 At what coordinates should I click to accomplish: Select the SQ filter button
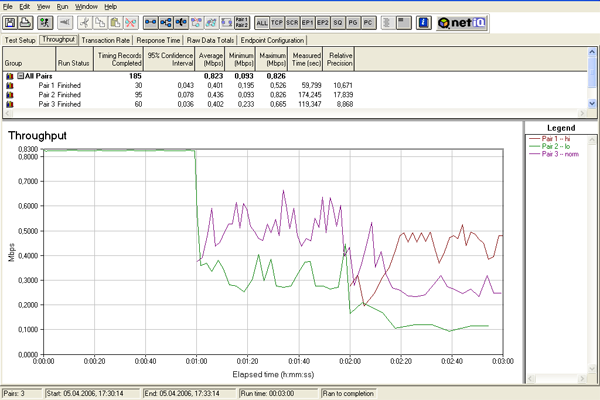pyautogui.click(x=338, y=23)
